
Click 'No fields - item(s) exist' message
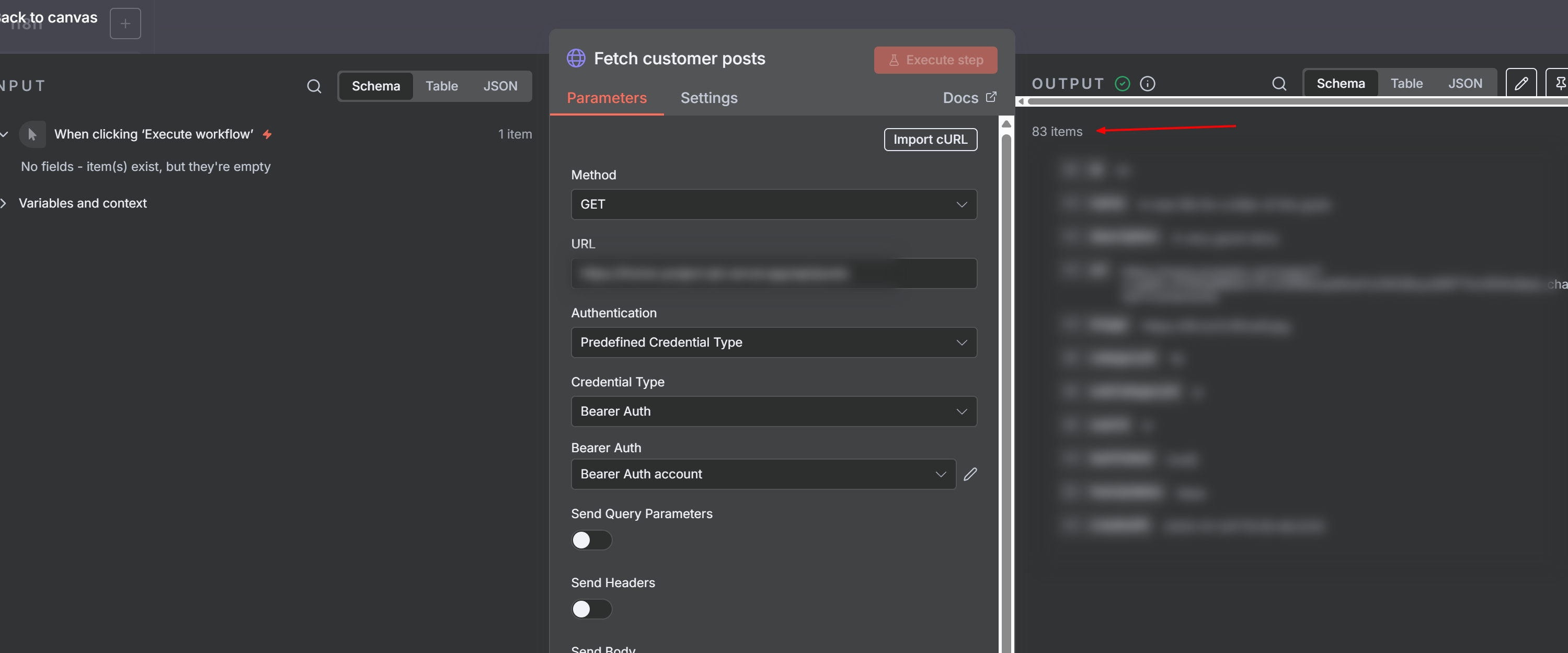(145, 167)
